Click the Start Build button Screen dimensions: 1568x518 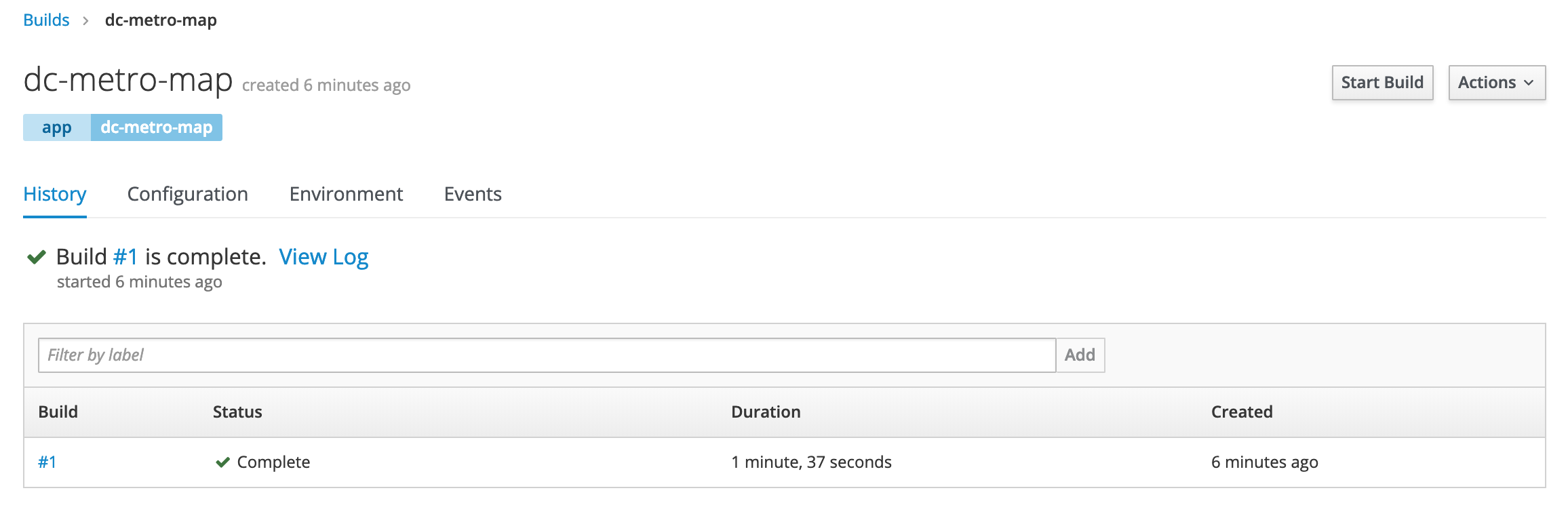pos(1382,83)
